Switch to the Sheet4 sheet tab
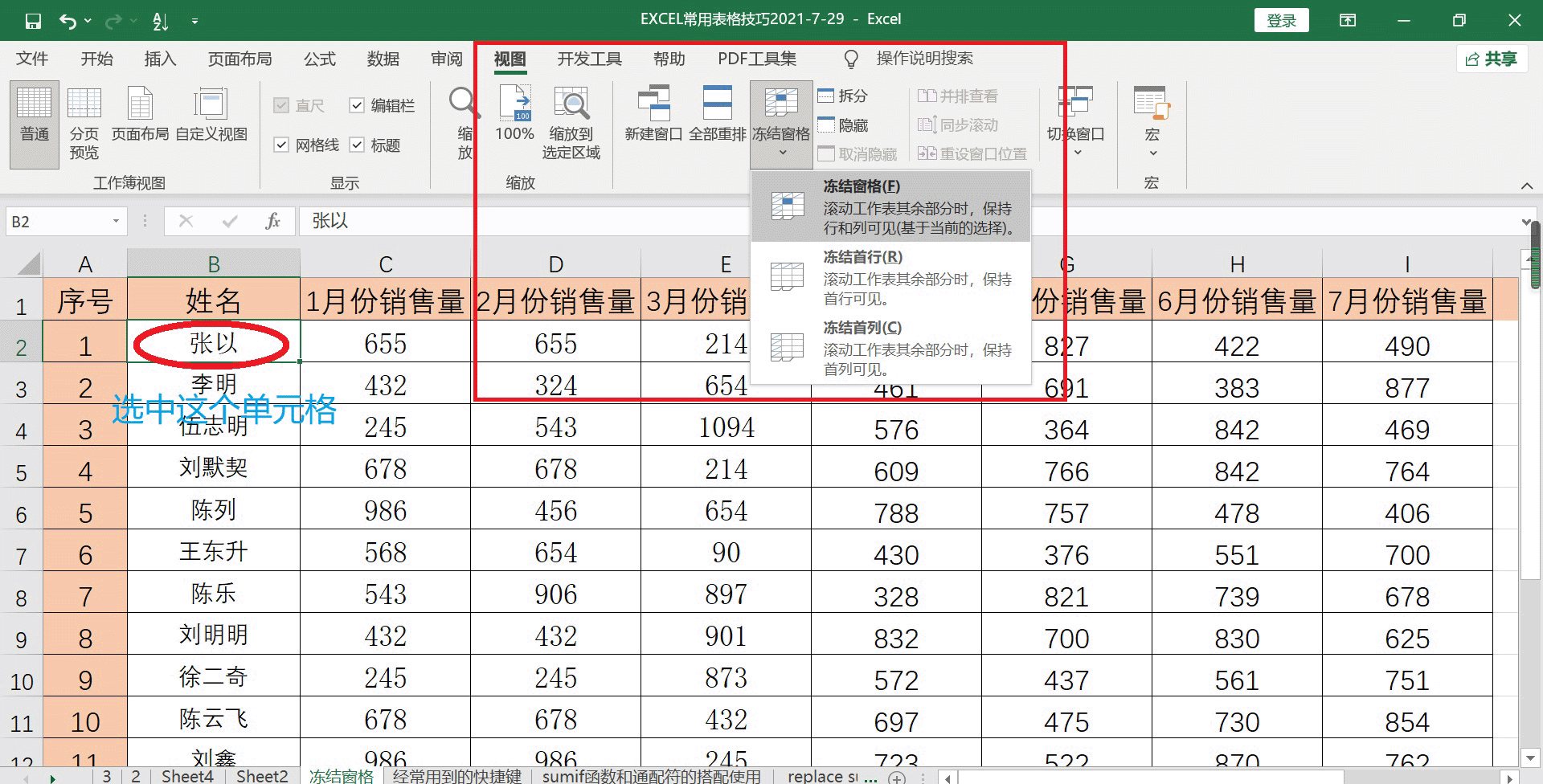This screenshot has width=1543, height=784. click(187, 776)
